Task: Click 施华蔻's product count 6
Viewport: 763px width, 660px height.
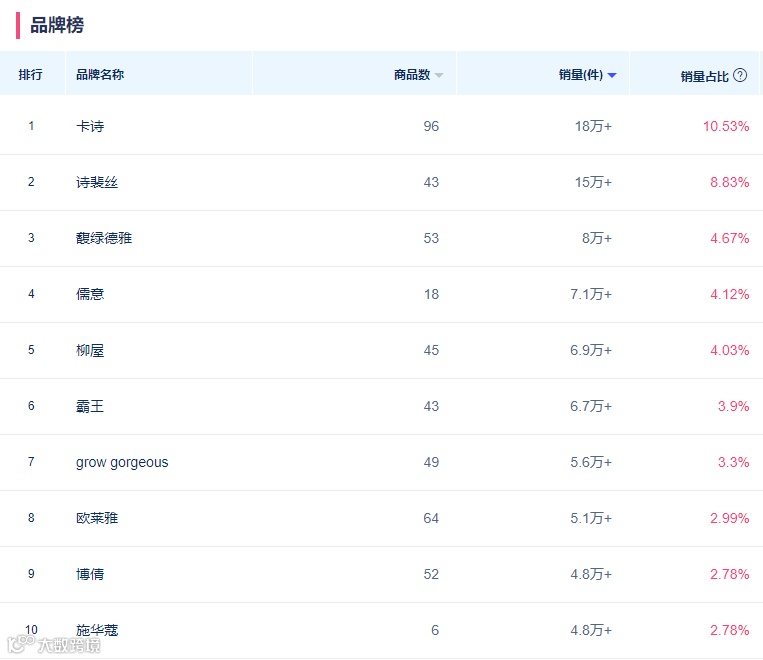Action: click(x=435, y=630)
